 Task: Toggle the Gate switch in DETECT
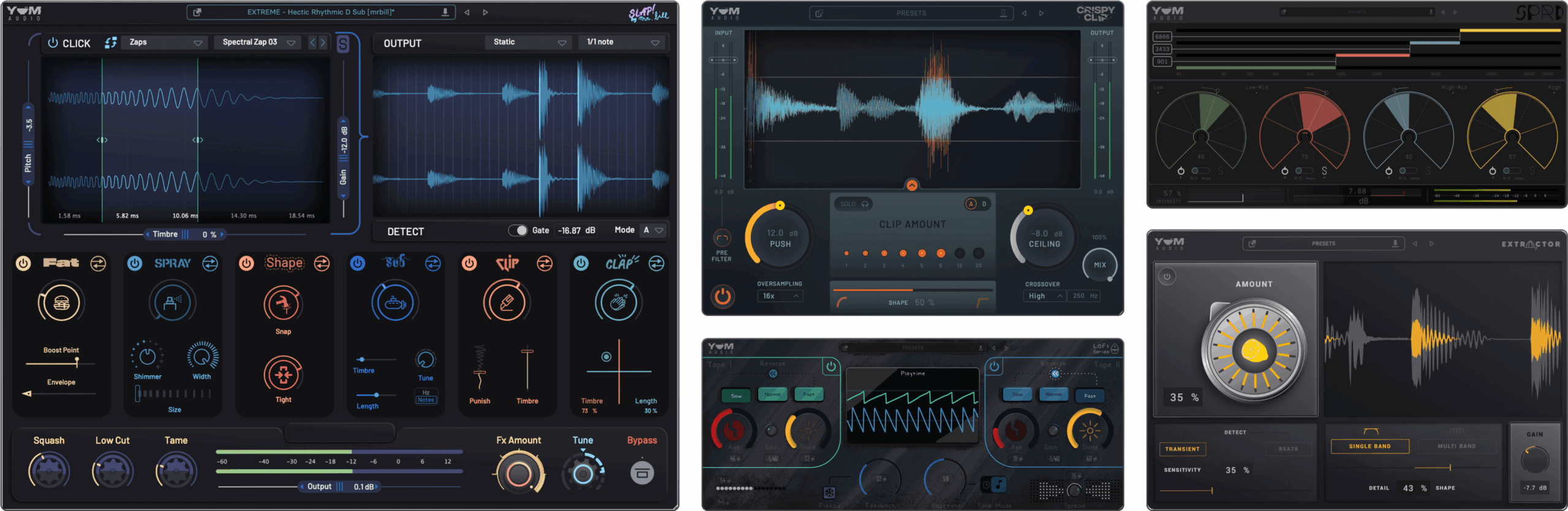tap(518, 231)
